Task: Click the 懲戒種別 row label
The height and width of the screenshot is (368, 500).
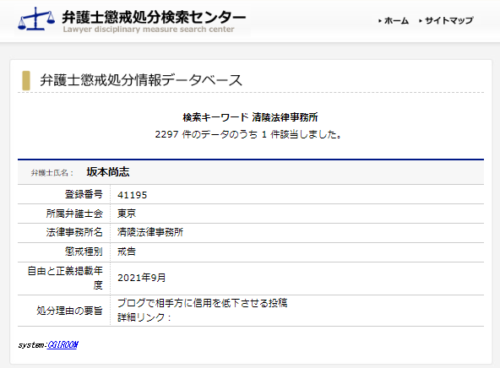Action: (84, 252)
